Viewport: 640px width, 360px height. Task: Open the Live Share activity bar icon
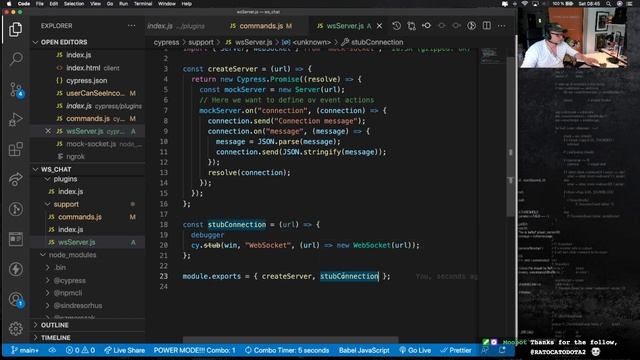click(16, 179)
